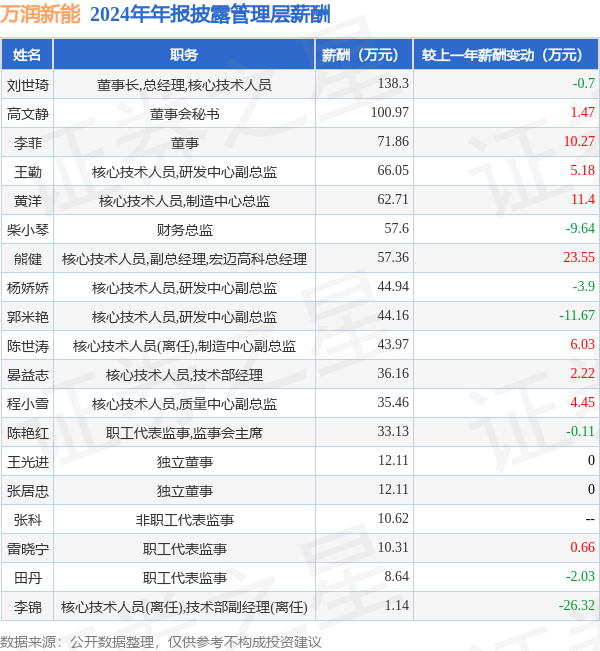The image size is (600, 651).
Task: Click the salary value 138.3
Action: (393, 83)
